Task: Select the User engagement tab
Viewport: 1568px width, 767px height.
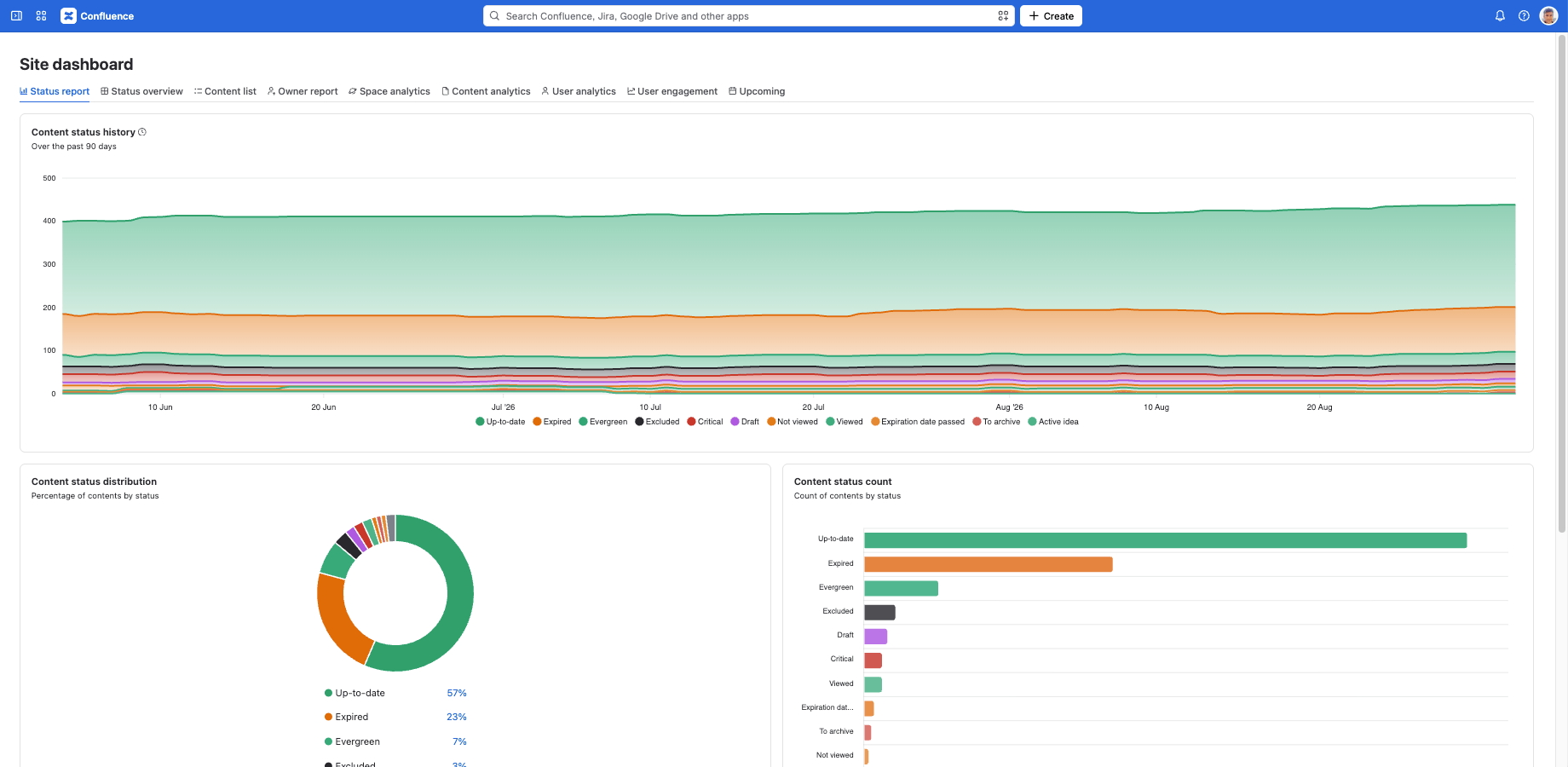Action: click(x=672, y=91)
